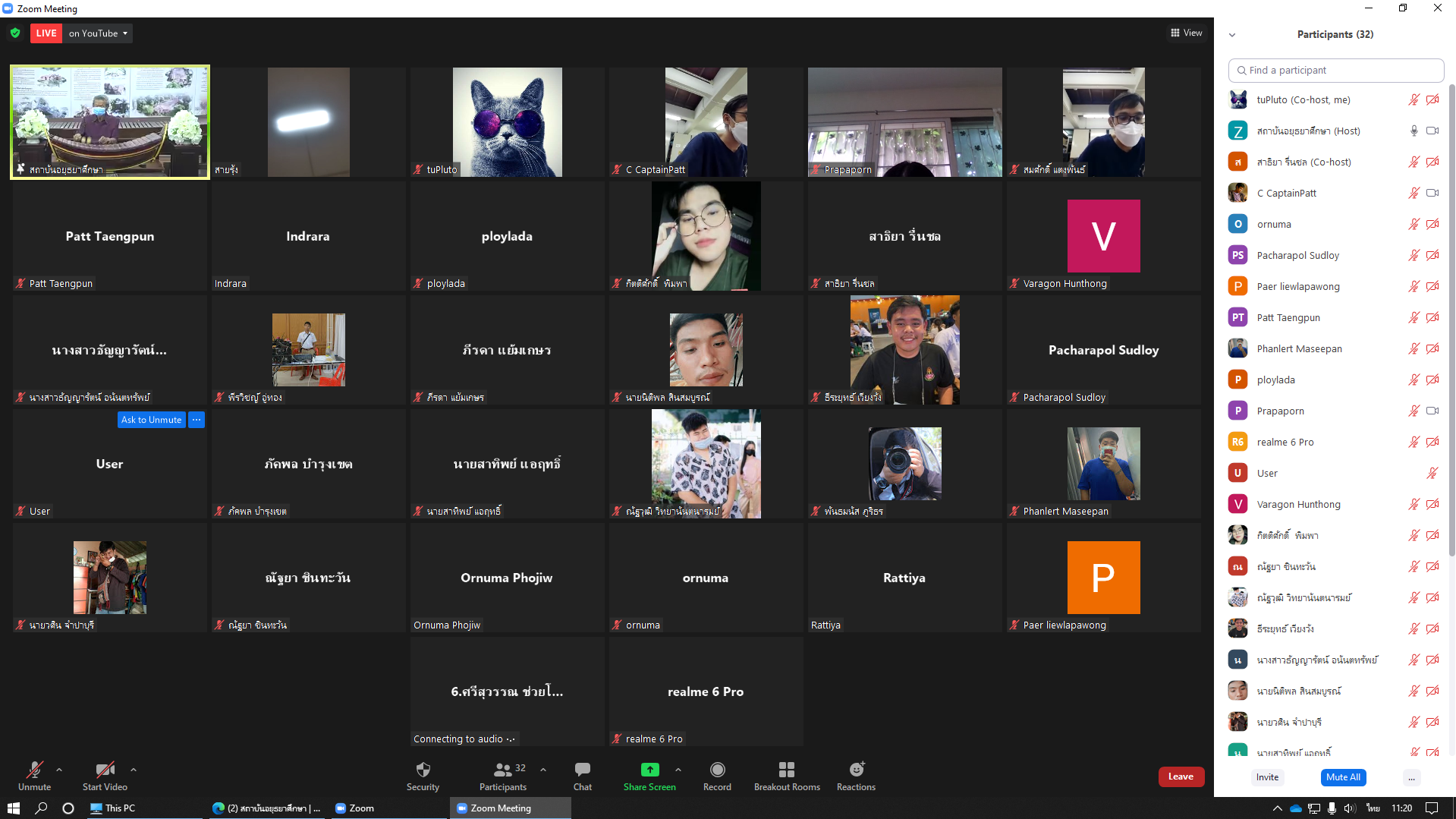The width and height of the screenshot is (1456, 819).
Task: Click the Z avatar of the Host participant
Action: click(x=1237, y=131)
